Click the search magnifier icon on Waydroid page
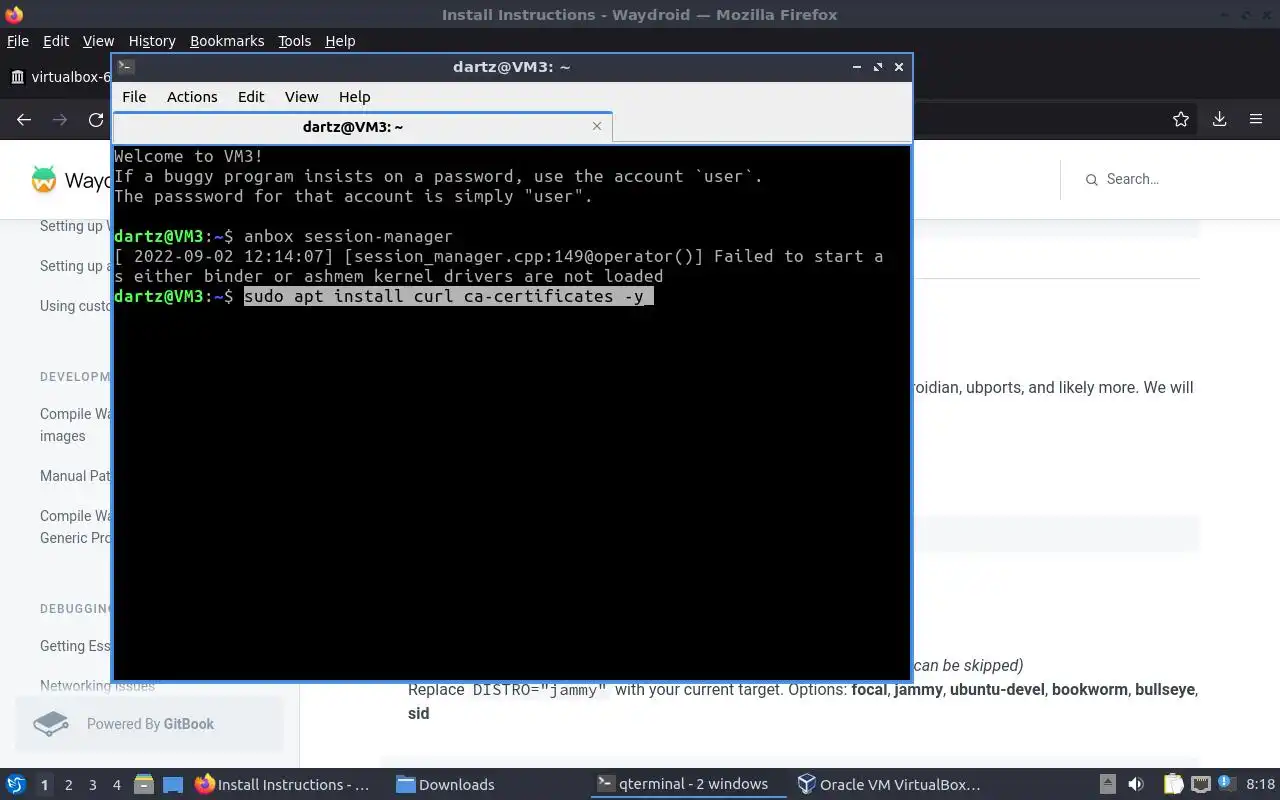 (x=1091, y=180)
